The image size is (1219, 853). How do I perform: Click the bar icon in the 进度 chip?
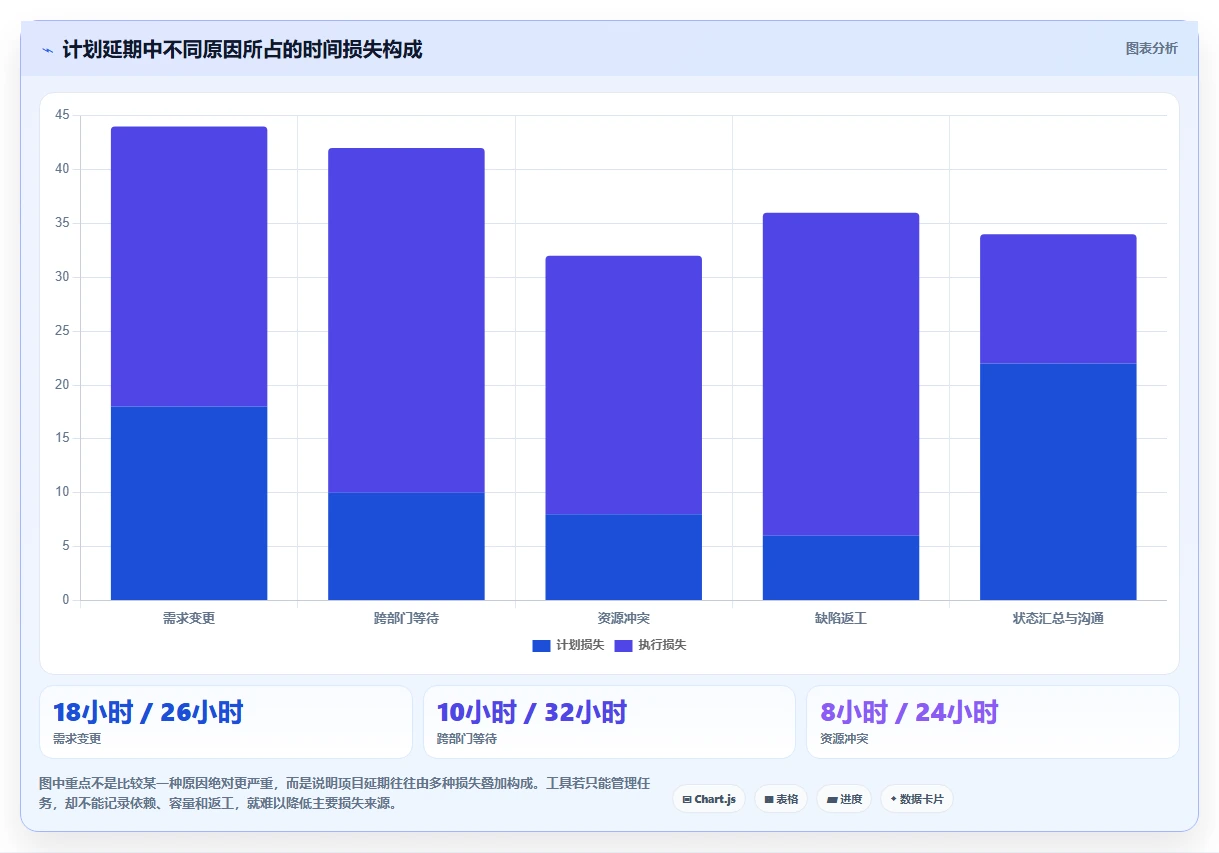[832, 800]
